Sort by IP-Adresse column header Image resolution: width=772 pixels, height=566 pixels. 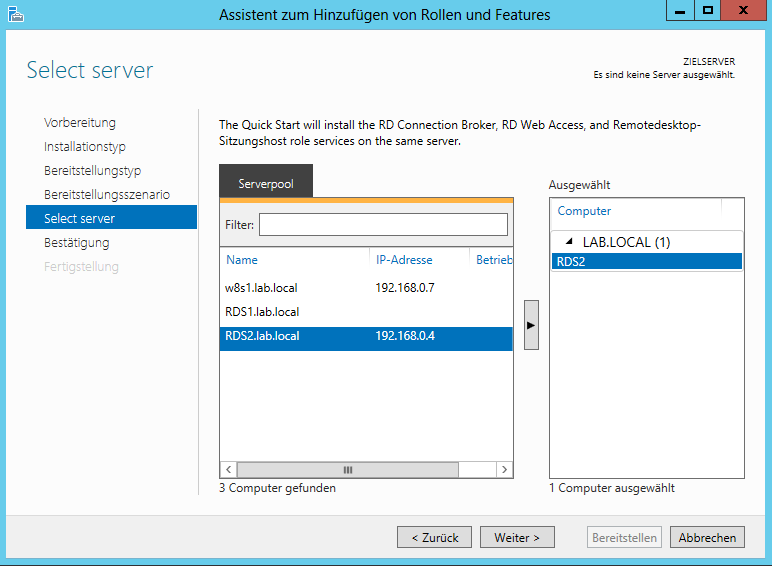pos(404,260)
